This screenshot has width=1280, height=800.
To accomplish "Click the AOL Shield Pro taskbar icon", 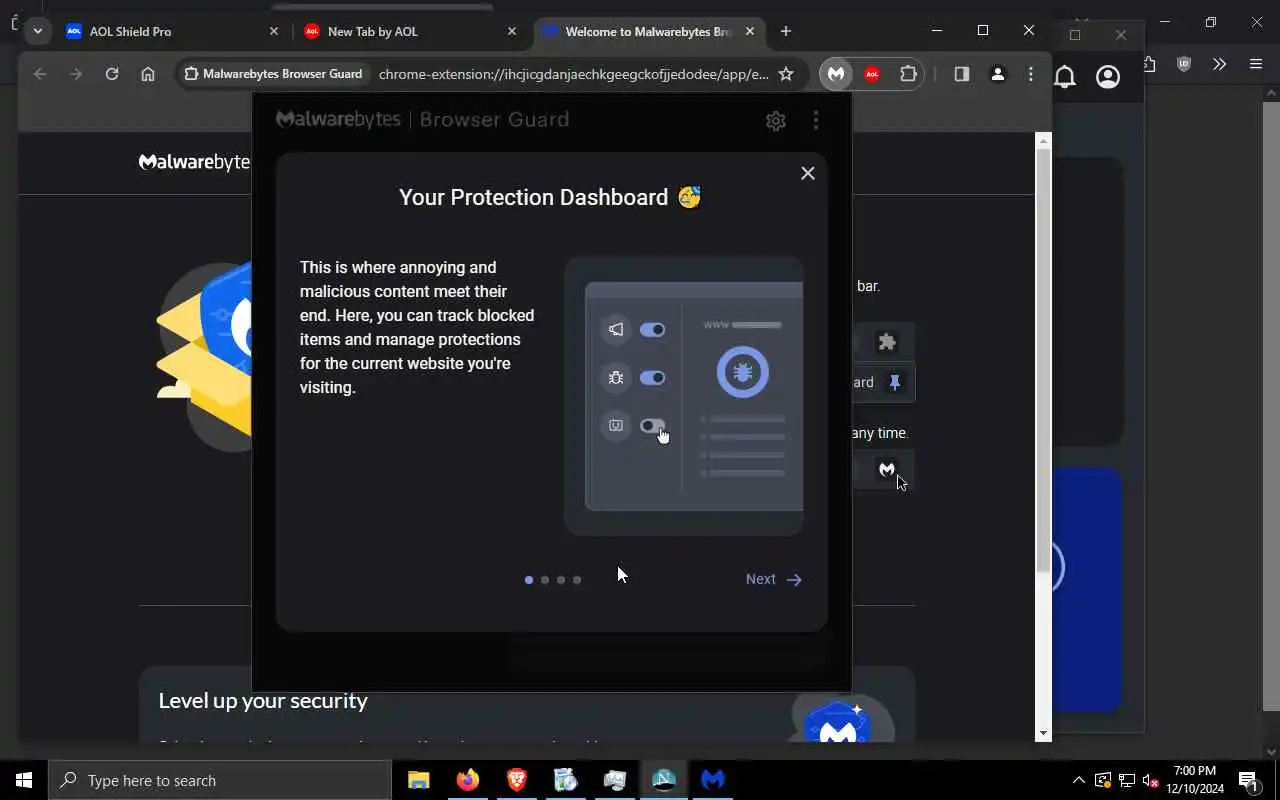I will tap(664, 780).
